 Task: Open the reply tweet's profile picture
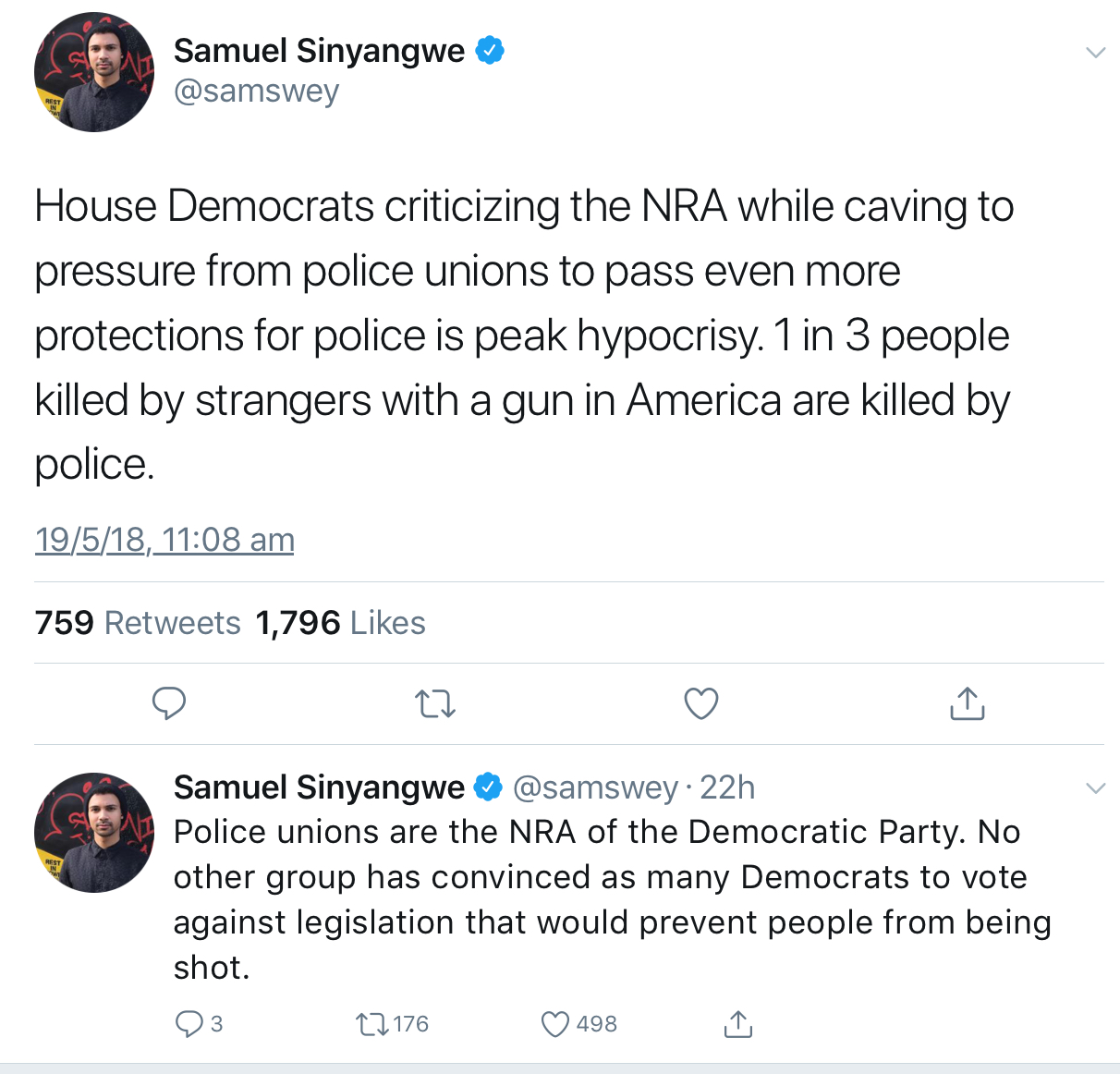pos(94,833)
